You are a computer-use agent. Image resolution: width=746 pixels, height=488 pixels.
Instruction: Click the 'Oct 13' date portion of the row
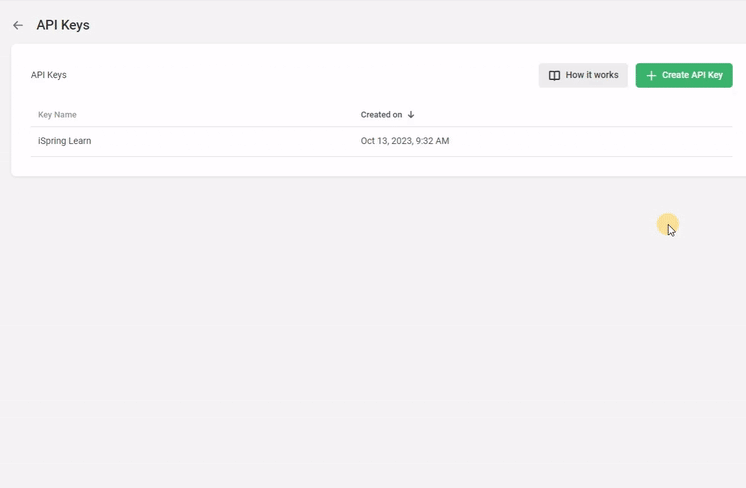[375, 141]
